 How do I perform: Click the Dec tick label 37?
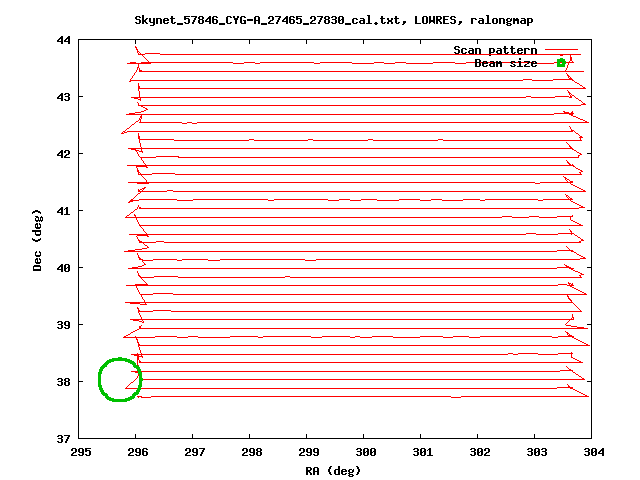[64, 439]
